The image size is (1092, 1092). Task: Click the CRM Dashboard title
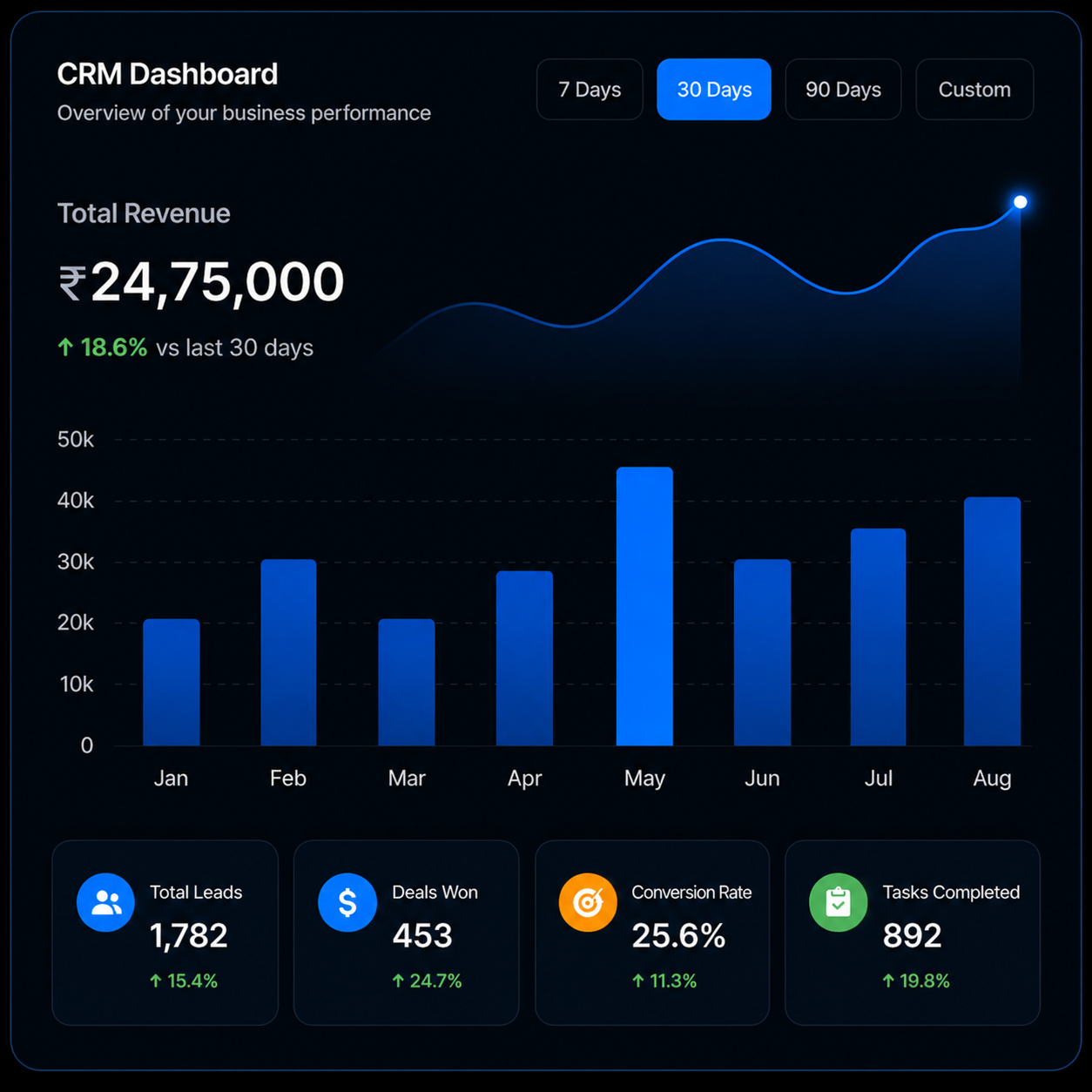(x=167, y=74)
